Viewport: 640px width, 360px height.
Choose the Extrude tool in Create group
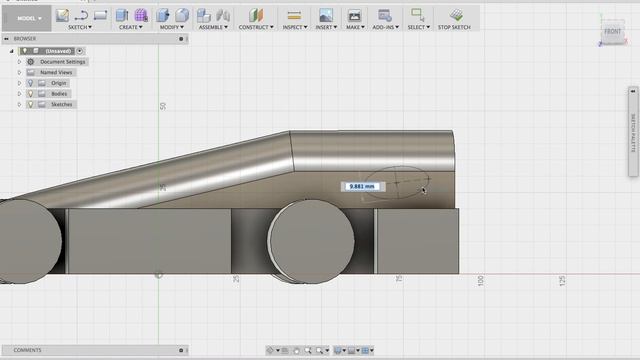(x=122, y=16)
